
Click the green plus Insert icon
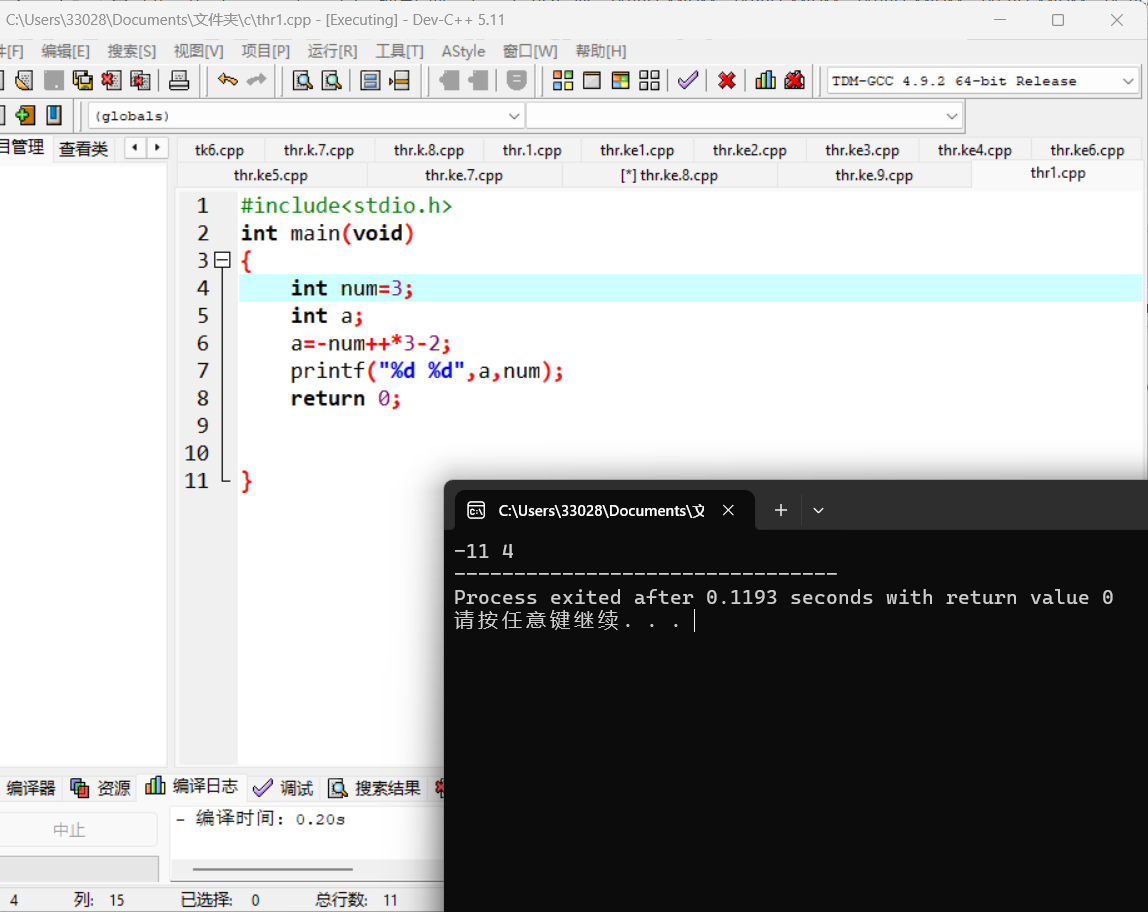pos(24,116)
